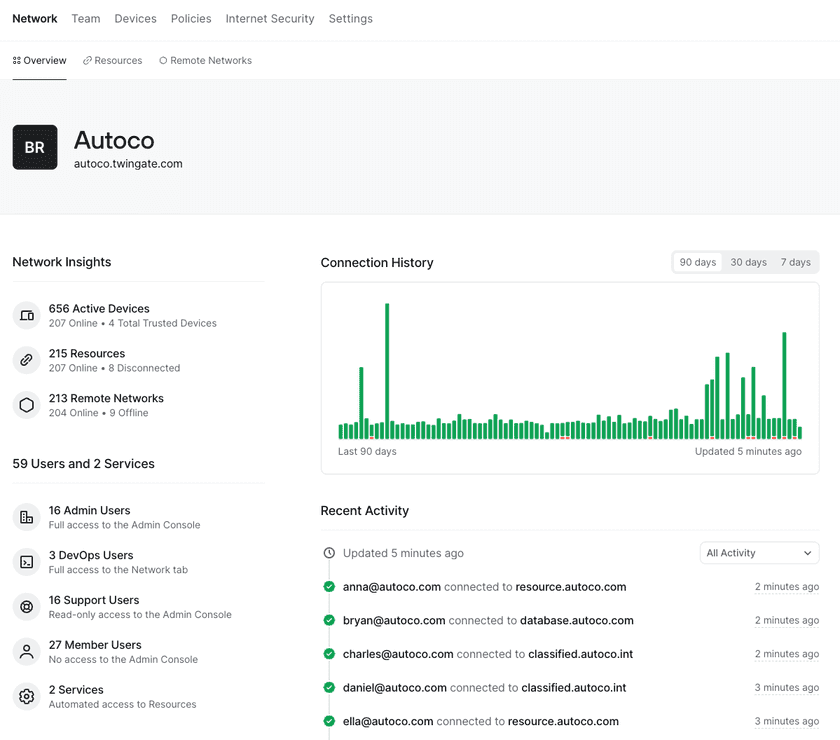
Task: Click 2 minutes ago timestamp for anna
Action: [x=786, y=587]
